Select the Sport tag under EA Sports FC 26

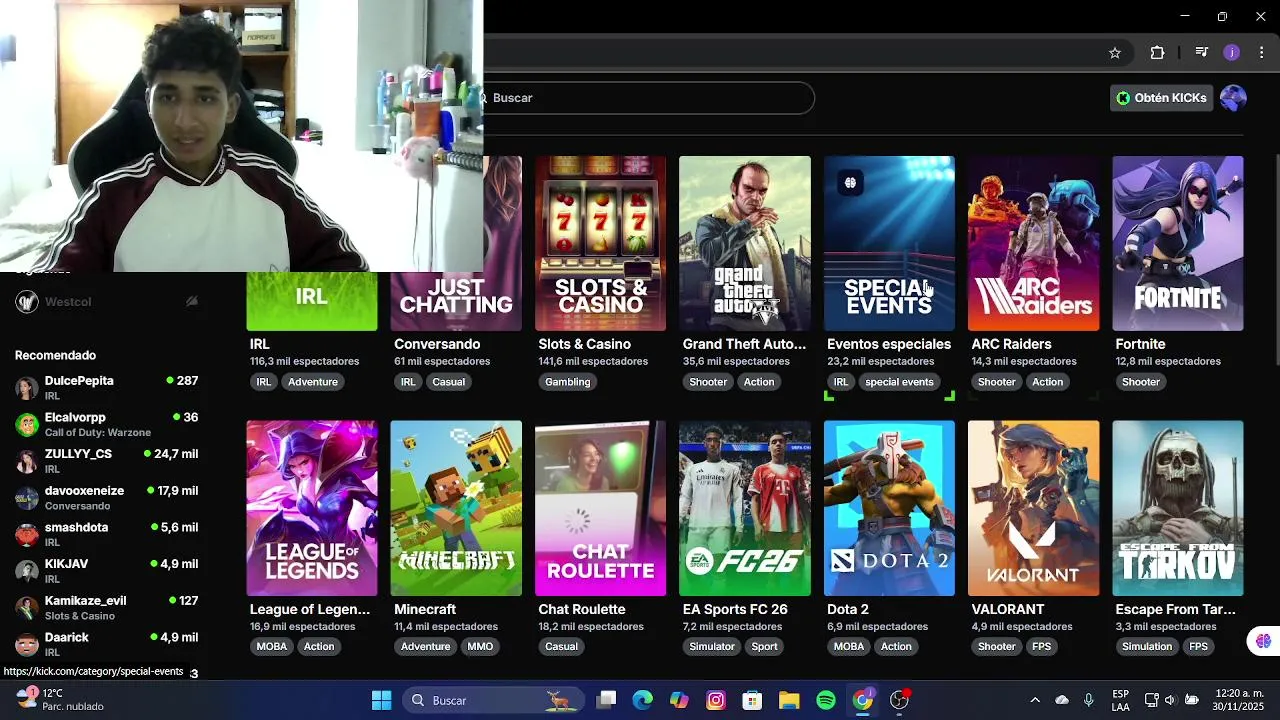[x=764, y=647]
